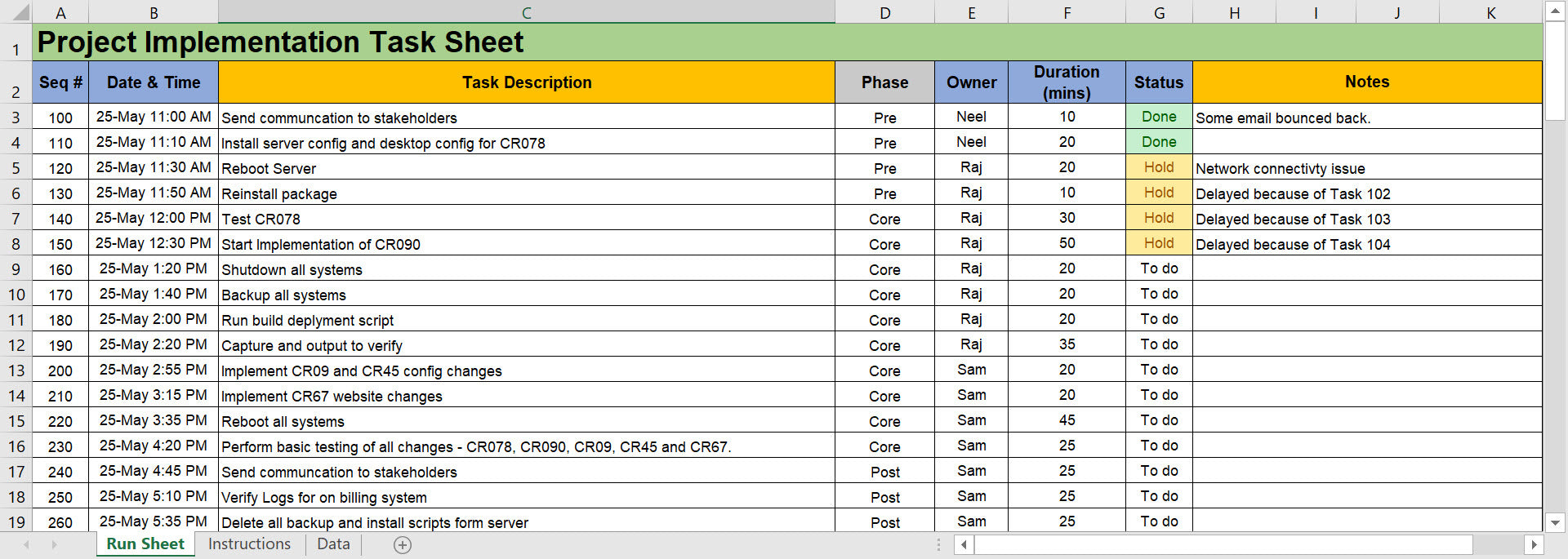Screen dimensions: 1568x559
Task: Open the Data sheet tab
Action: point(333,544)
